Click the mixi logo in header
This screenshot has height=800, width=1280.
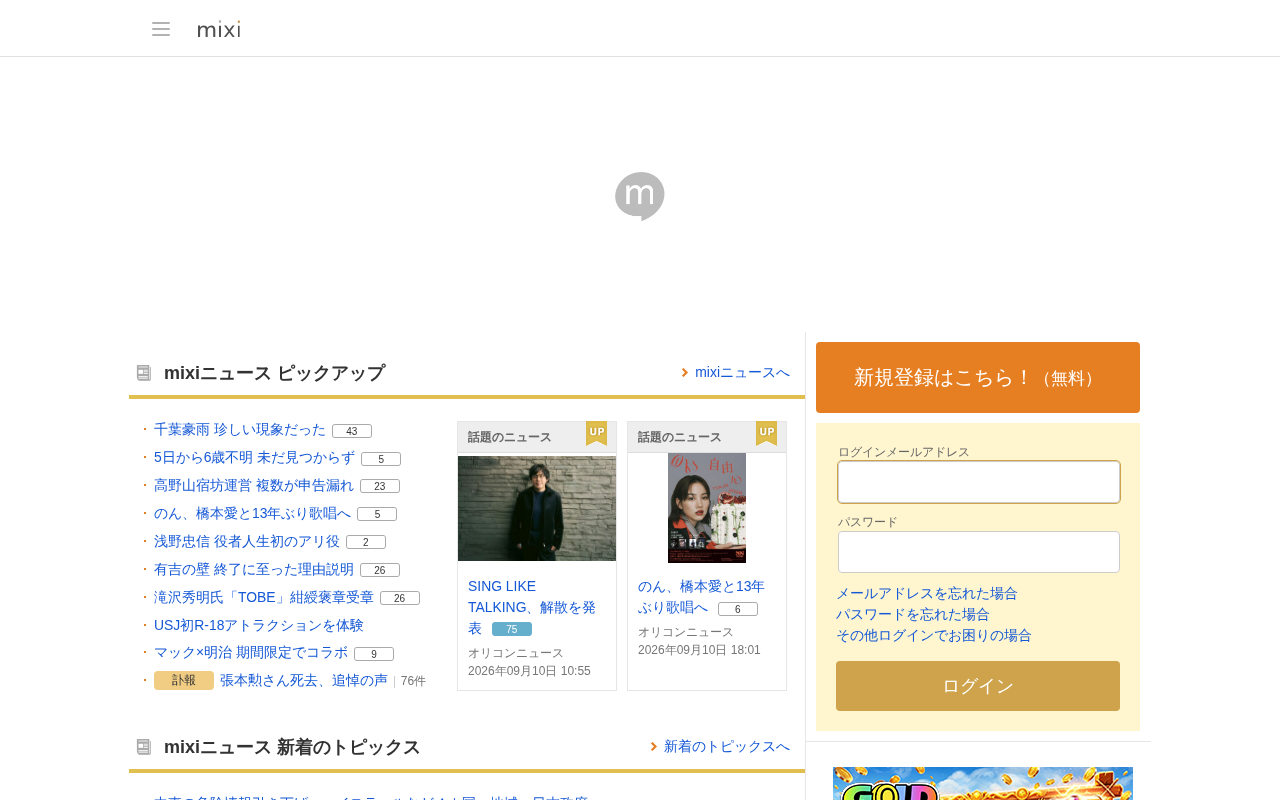click(219, 29)
